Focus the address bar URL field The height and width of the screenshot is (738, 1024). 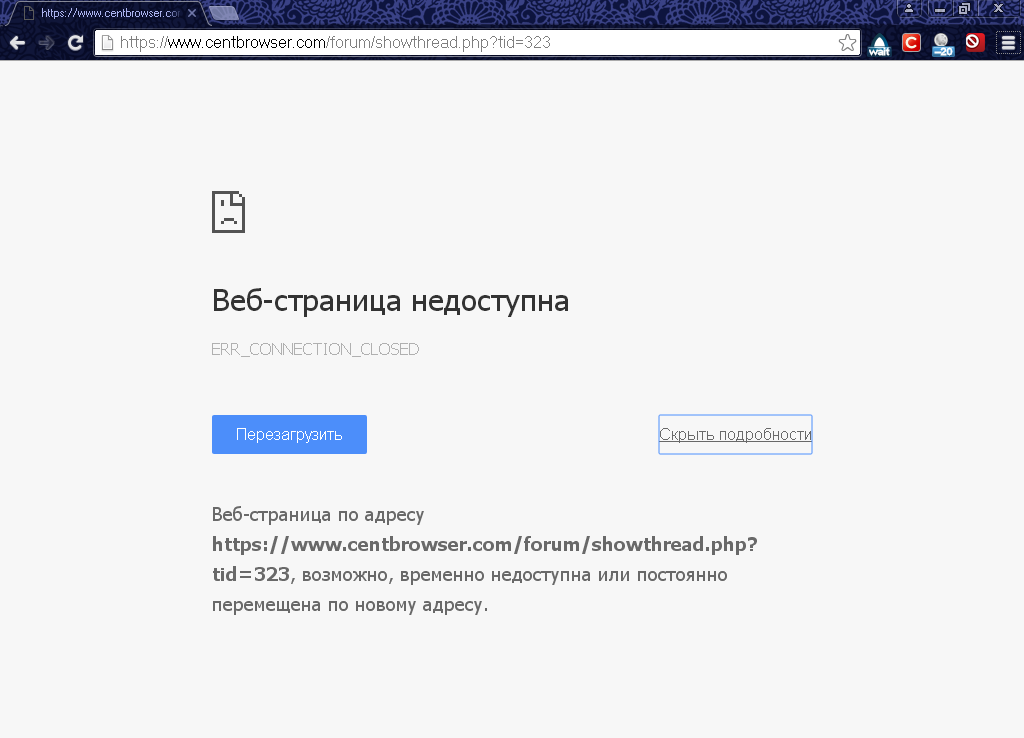tap(477, 43)
